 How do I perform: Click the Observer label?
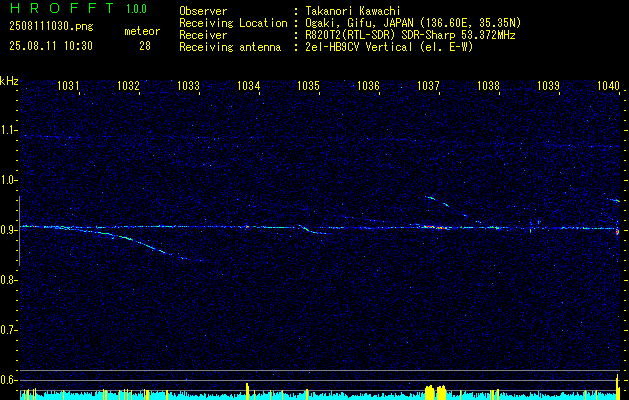(x=203, y=11)
